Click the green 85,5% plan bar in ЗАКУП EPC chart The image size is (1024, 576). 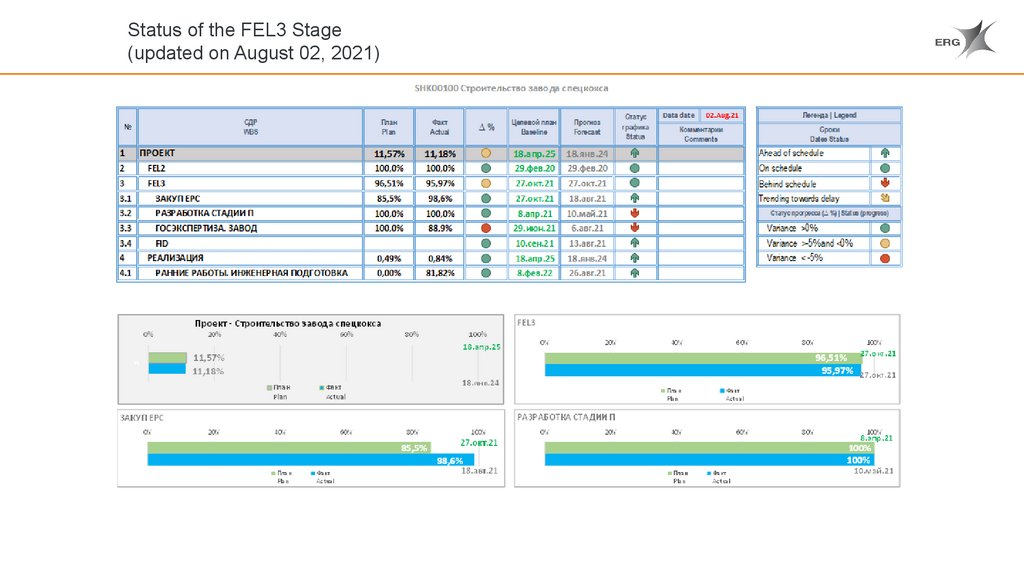pyautogui.click(x=289, y=448)
